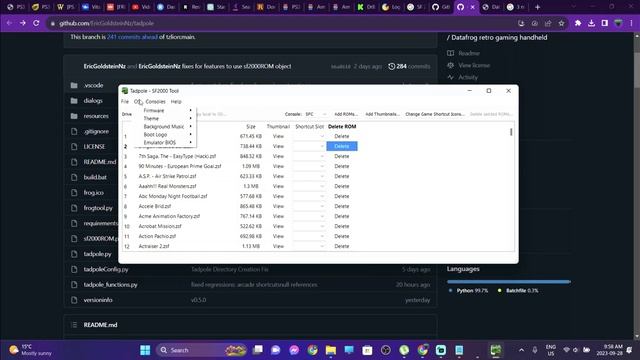This screenshot has width=640, height=360.
Task: Go forward in the browser
Action: 23,23
